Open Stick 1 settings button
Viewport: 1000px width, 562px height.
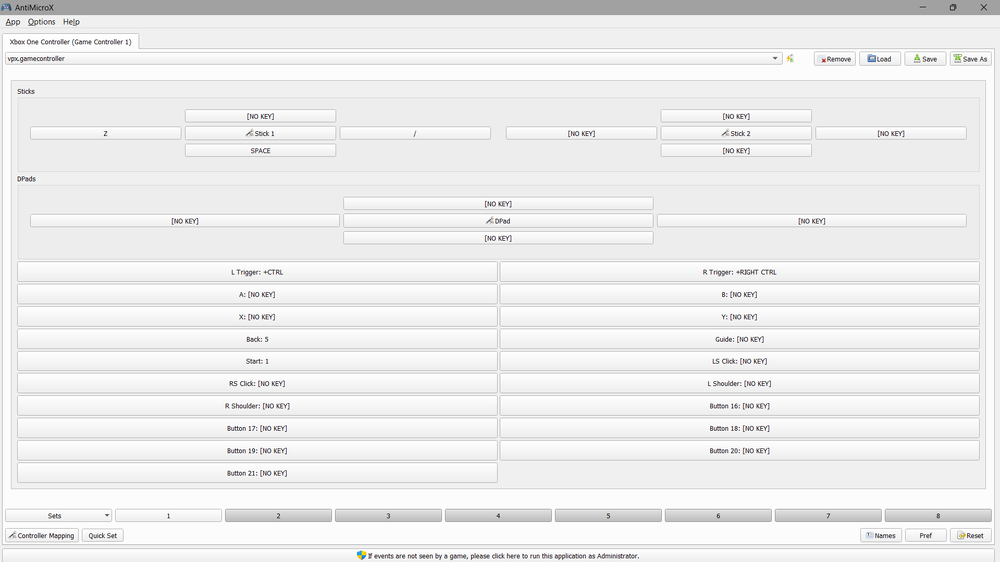[260, 133]
